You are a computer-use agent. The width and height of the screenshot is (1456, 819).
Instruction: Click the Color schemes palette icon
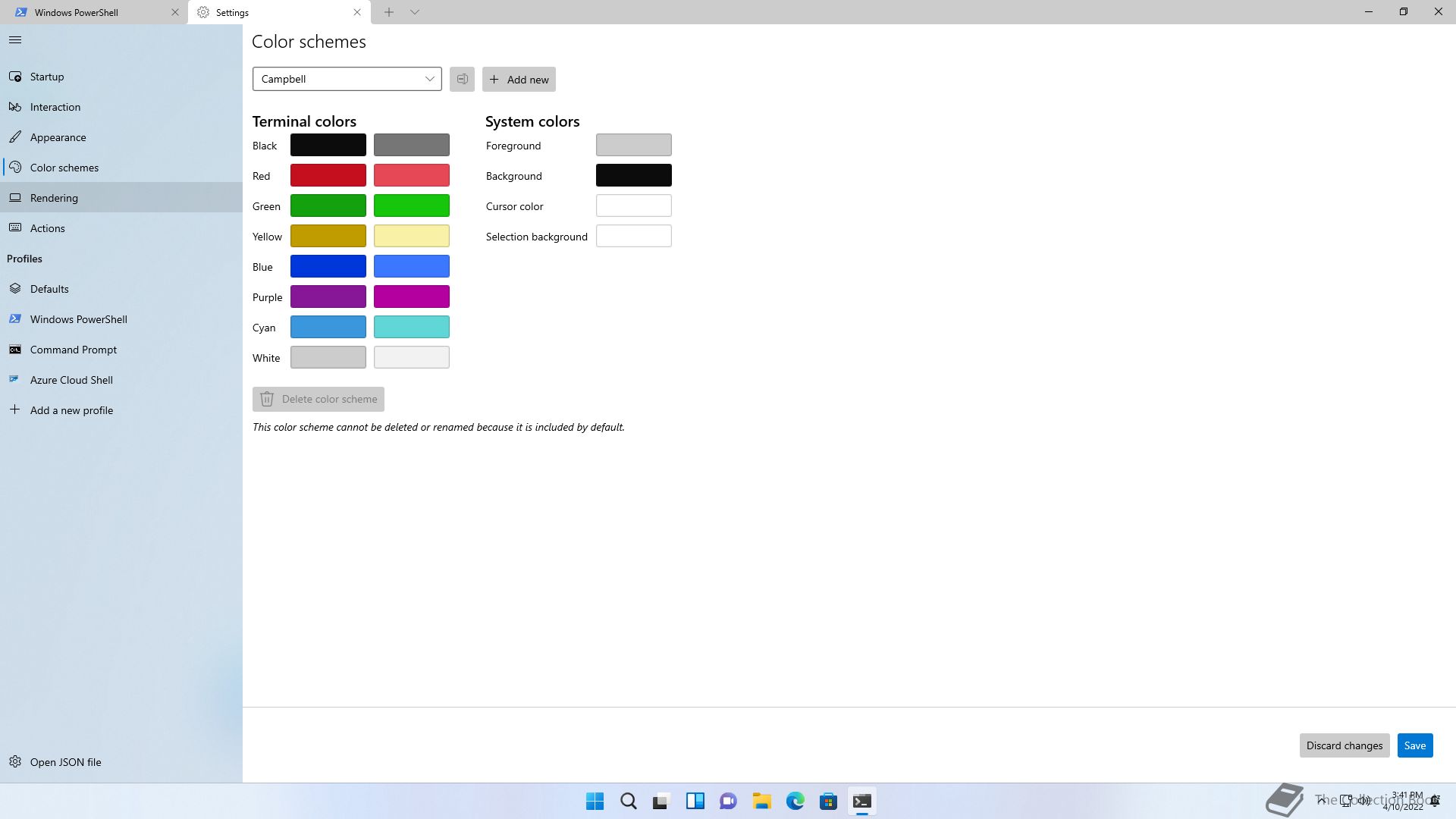(x=15, y=168)
